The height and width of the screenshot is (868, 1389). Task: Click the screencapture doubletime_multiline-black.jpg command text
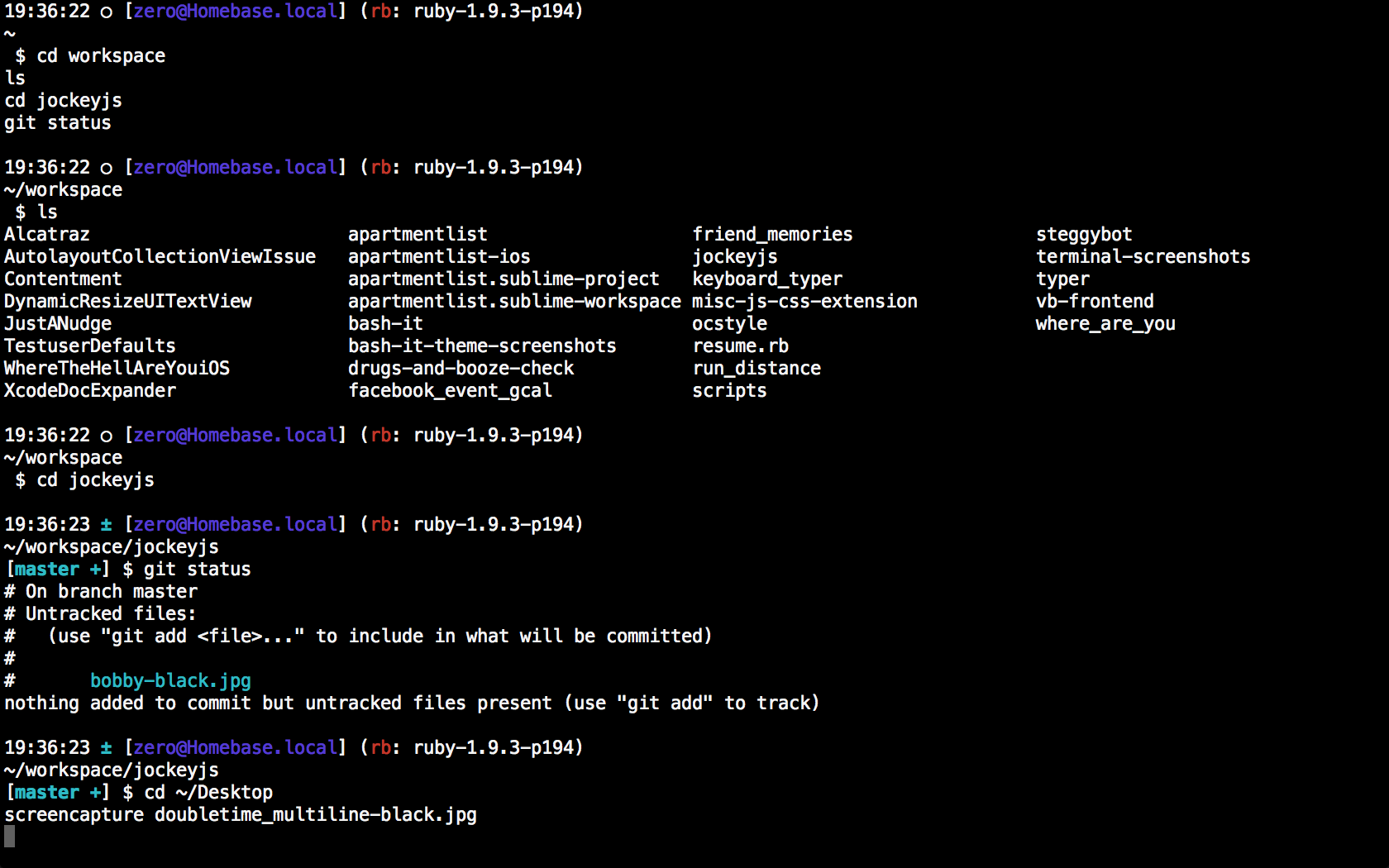click(241, 815)
